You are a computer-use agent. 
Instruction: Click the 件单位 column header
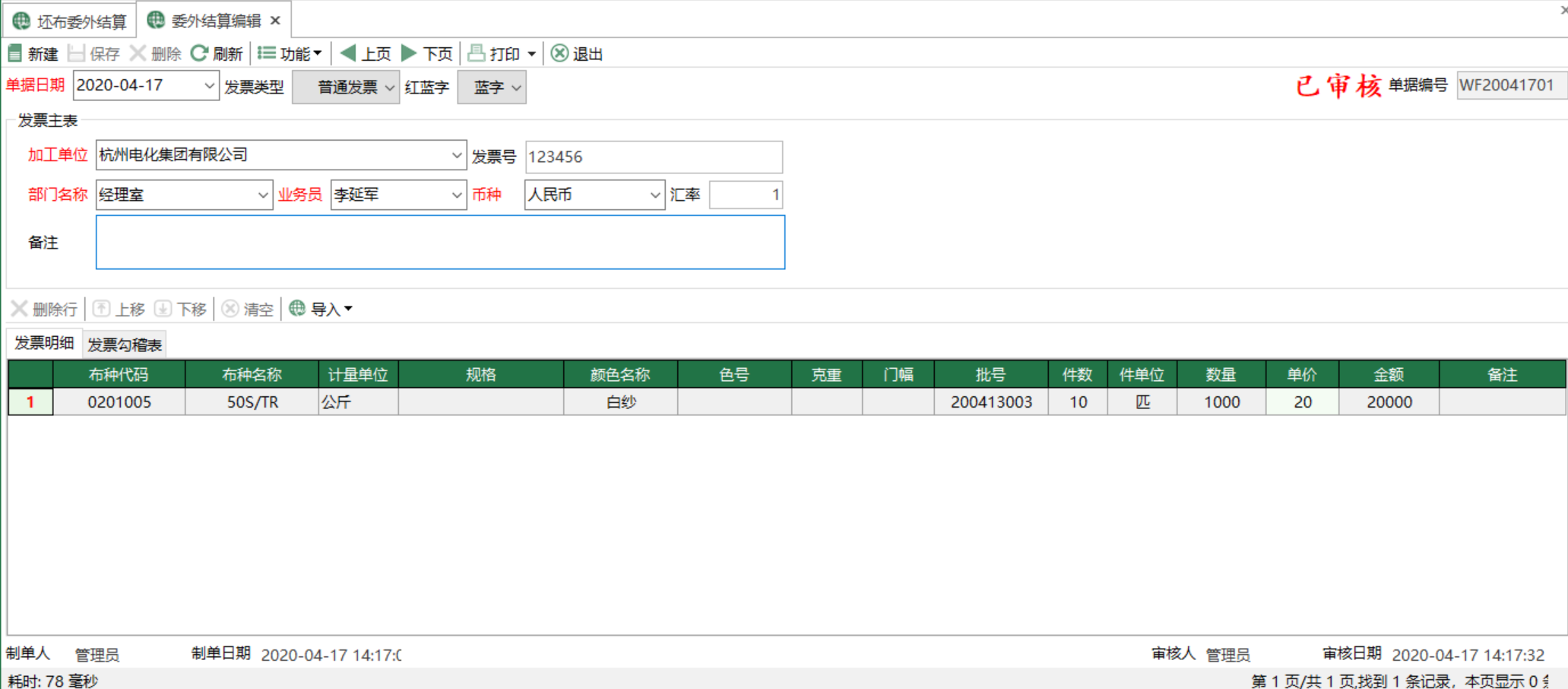pyautogui.click(x=1142, y=374)
